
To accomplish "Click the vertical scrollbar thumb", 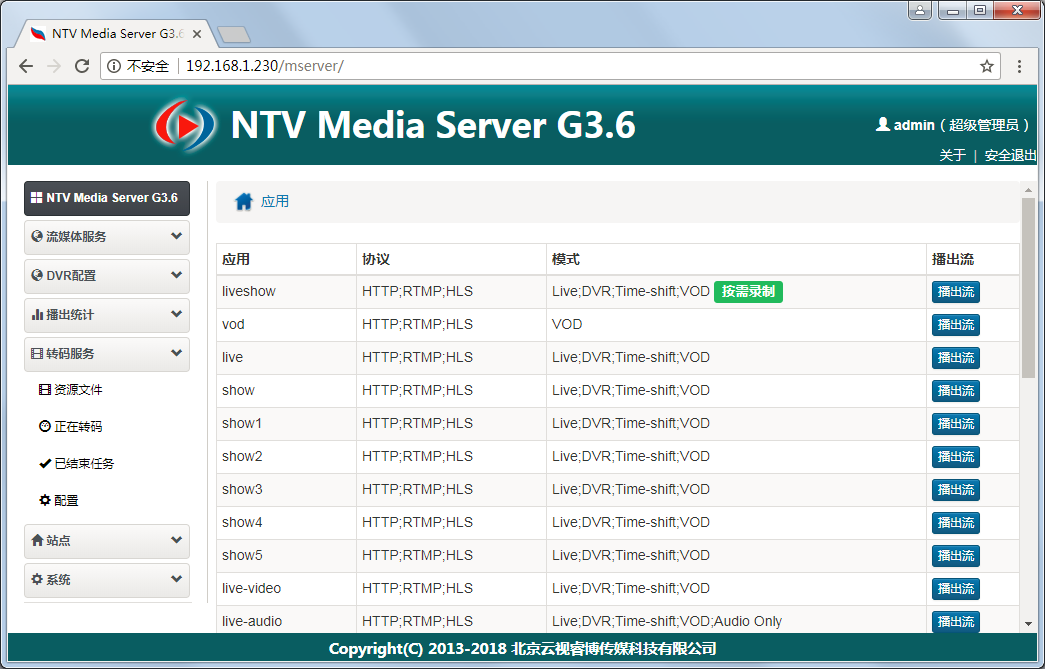I will coord(1028,288).
